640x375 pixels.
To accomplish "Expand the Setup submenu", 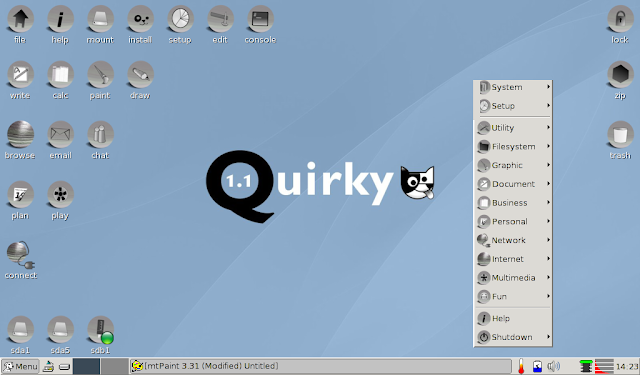I will [x=513, y=106].
